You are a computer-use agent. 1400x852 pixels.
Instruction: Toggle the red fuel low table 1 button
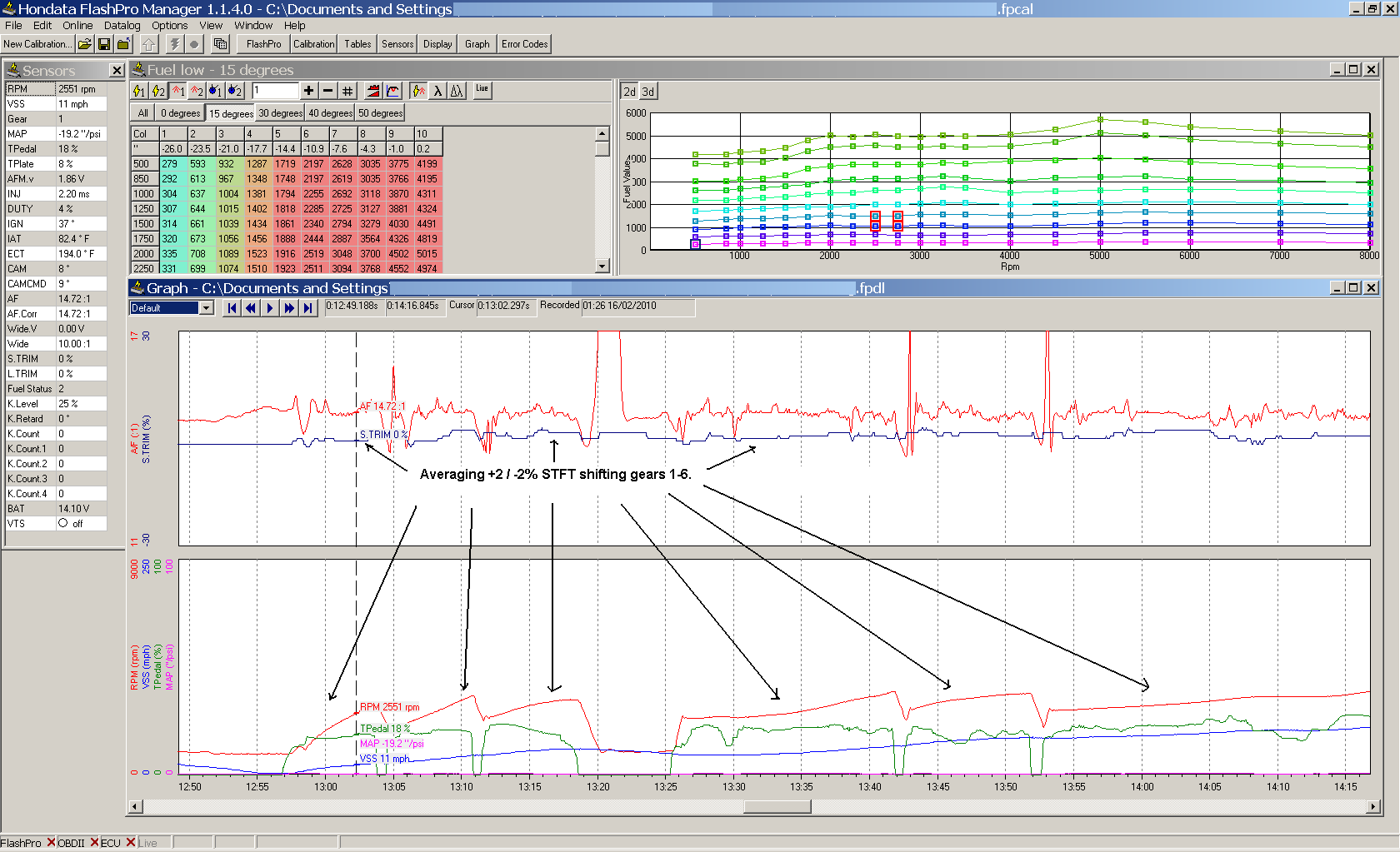[177, 91]
